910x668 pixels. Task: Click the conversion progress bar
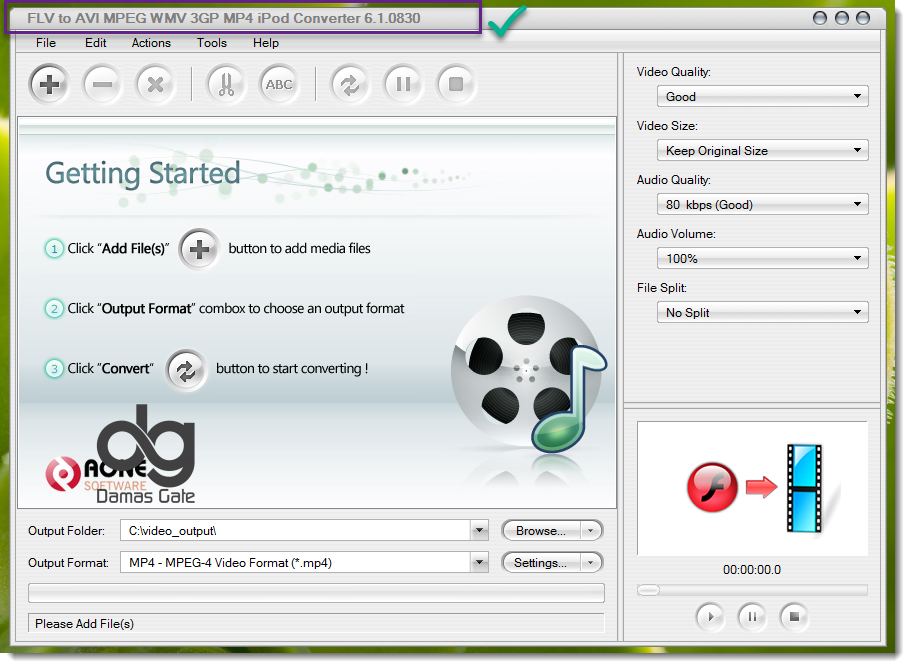(x=316, y=593)
